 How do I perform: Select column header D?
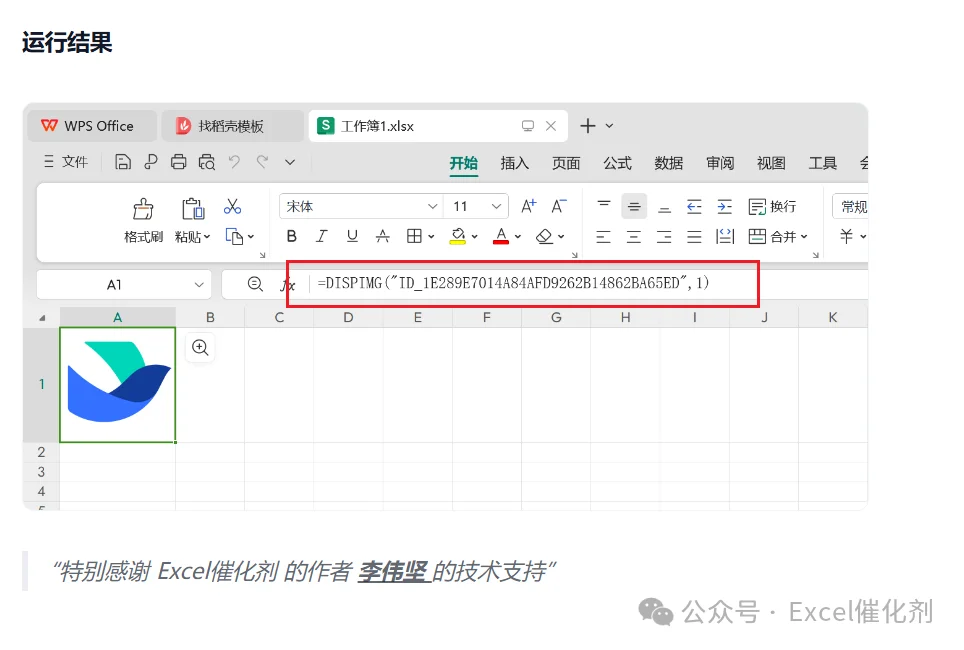point(349,317)
